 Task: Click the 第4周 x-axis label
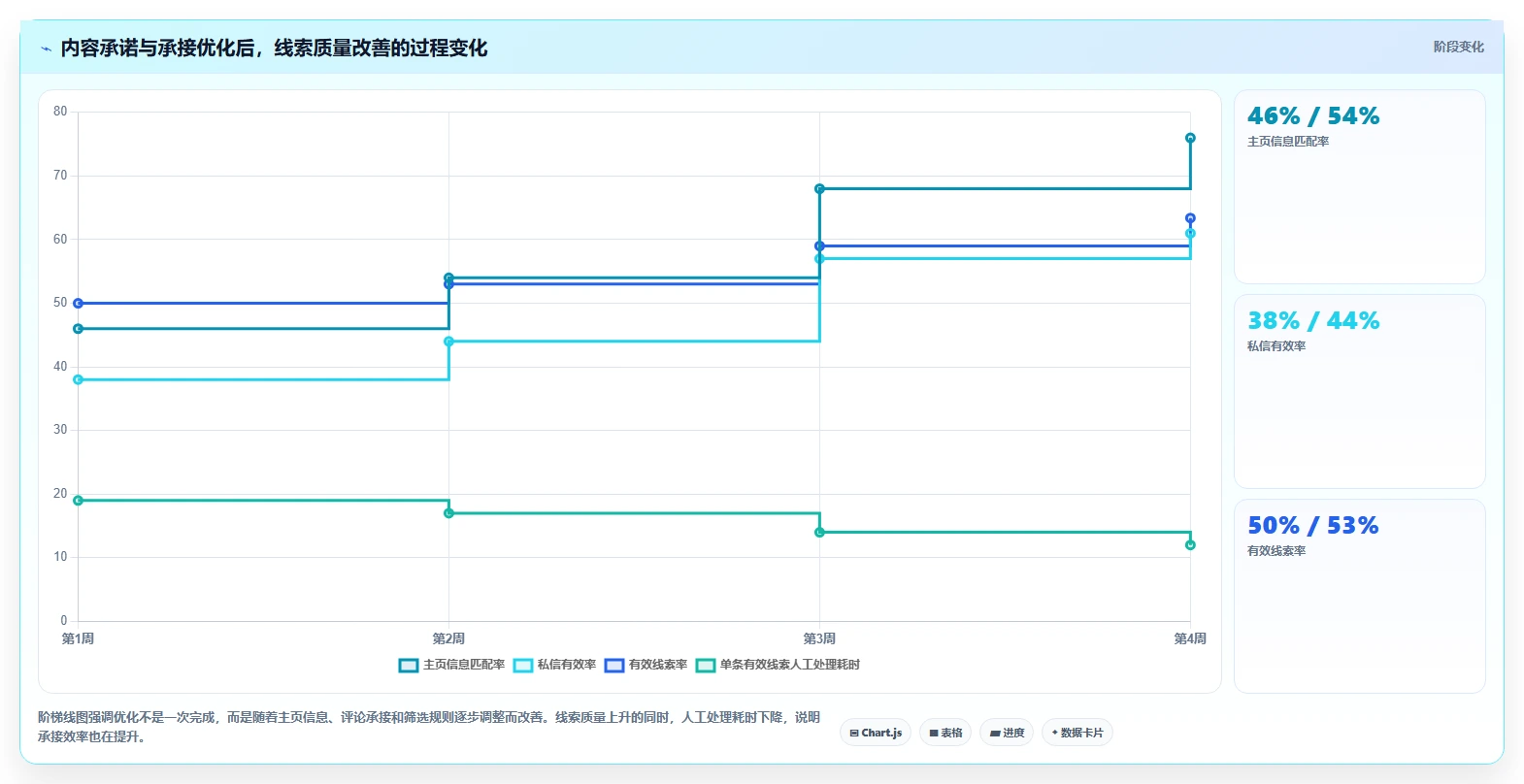tap(1190, 638)
